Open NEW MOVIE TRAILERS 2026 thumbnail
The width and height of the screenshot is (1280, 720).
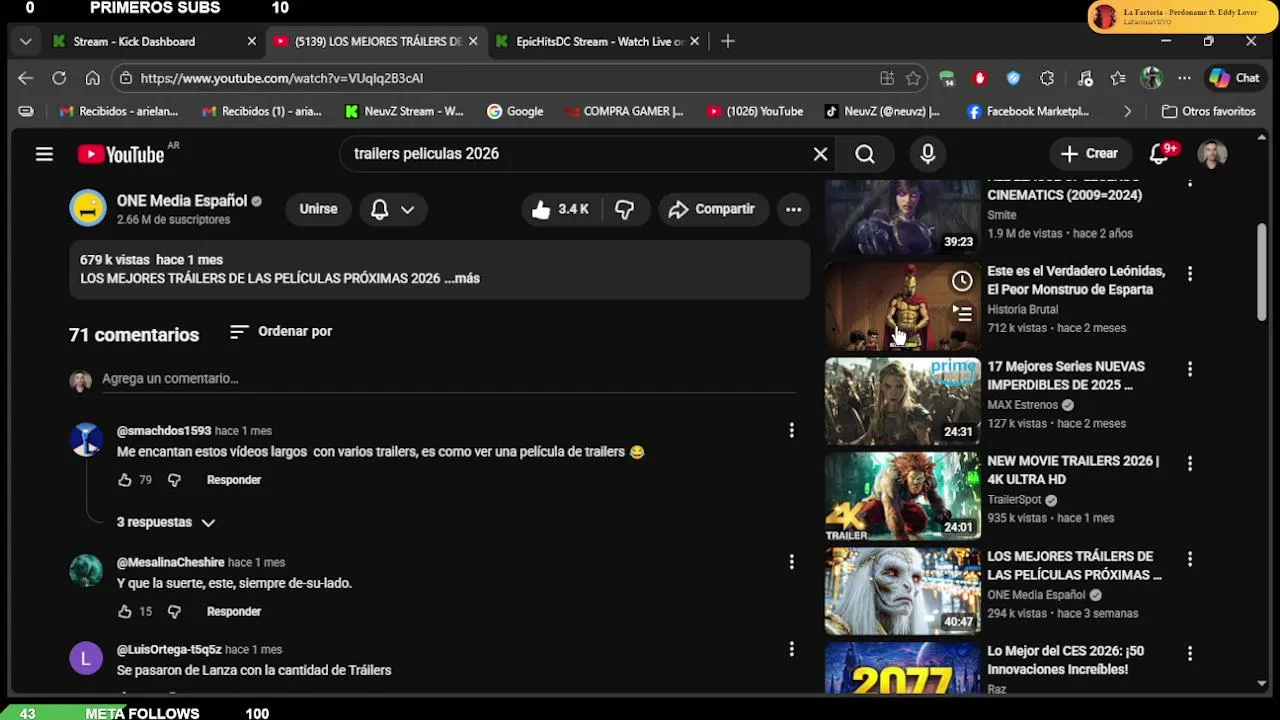click(x=903, y=496)
